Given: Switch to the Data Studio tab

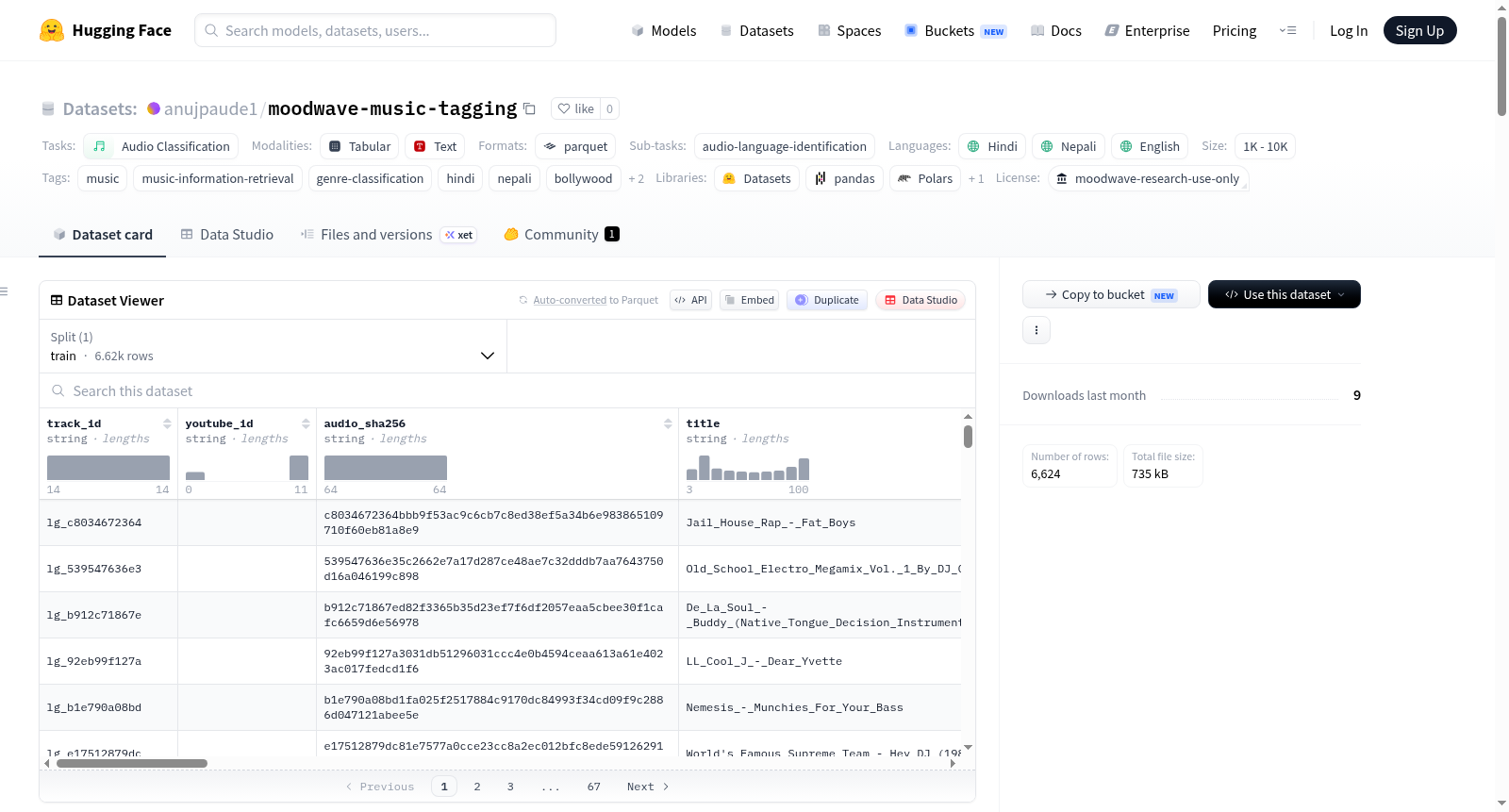Looking at the screenshot, I should pos(226,234).
